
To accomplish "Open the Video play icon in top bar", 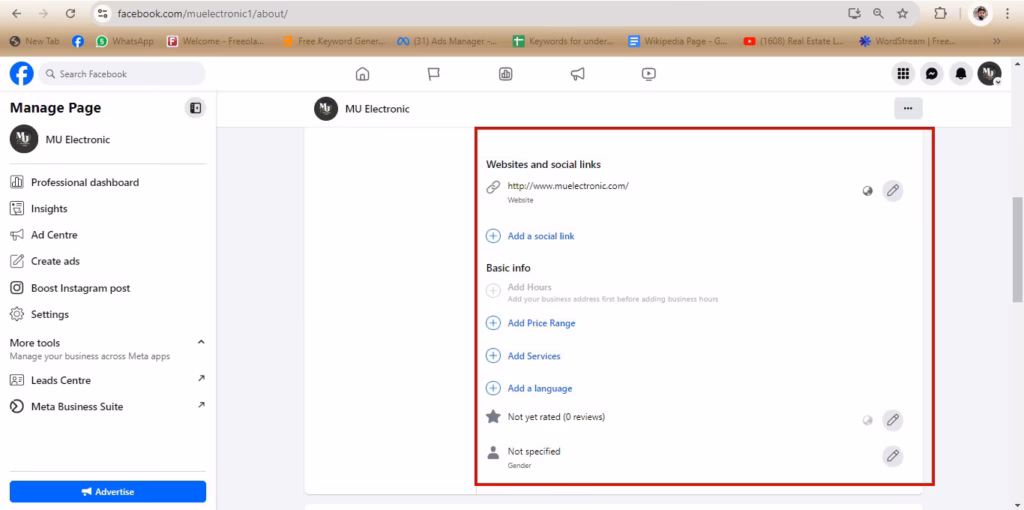I will (x=648, y=74).
